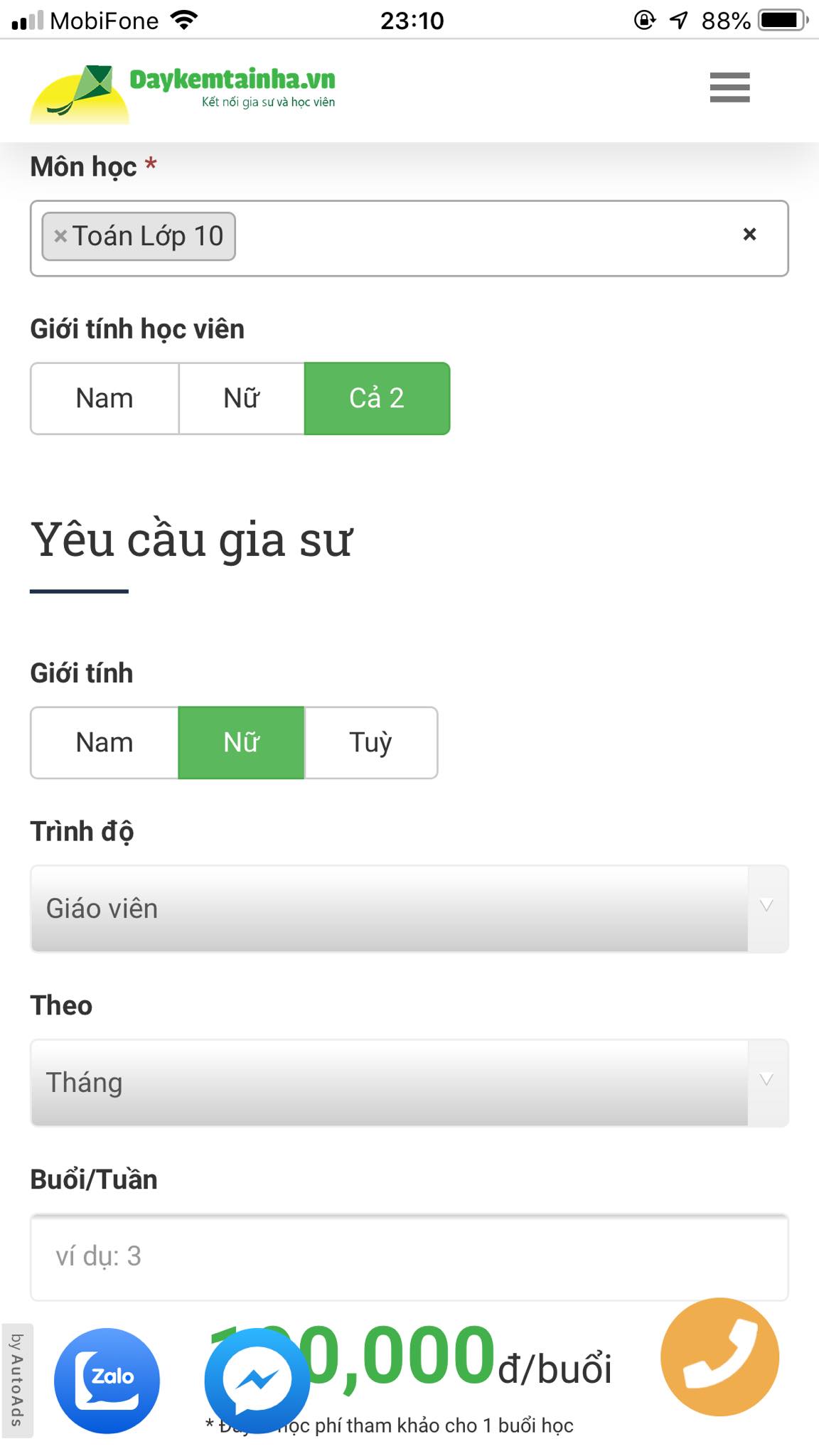This screenshot has height=1456, width=819.
Task: Select Nam for student gender
Action: [105, 399]
